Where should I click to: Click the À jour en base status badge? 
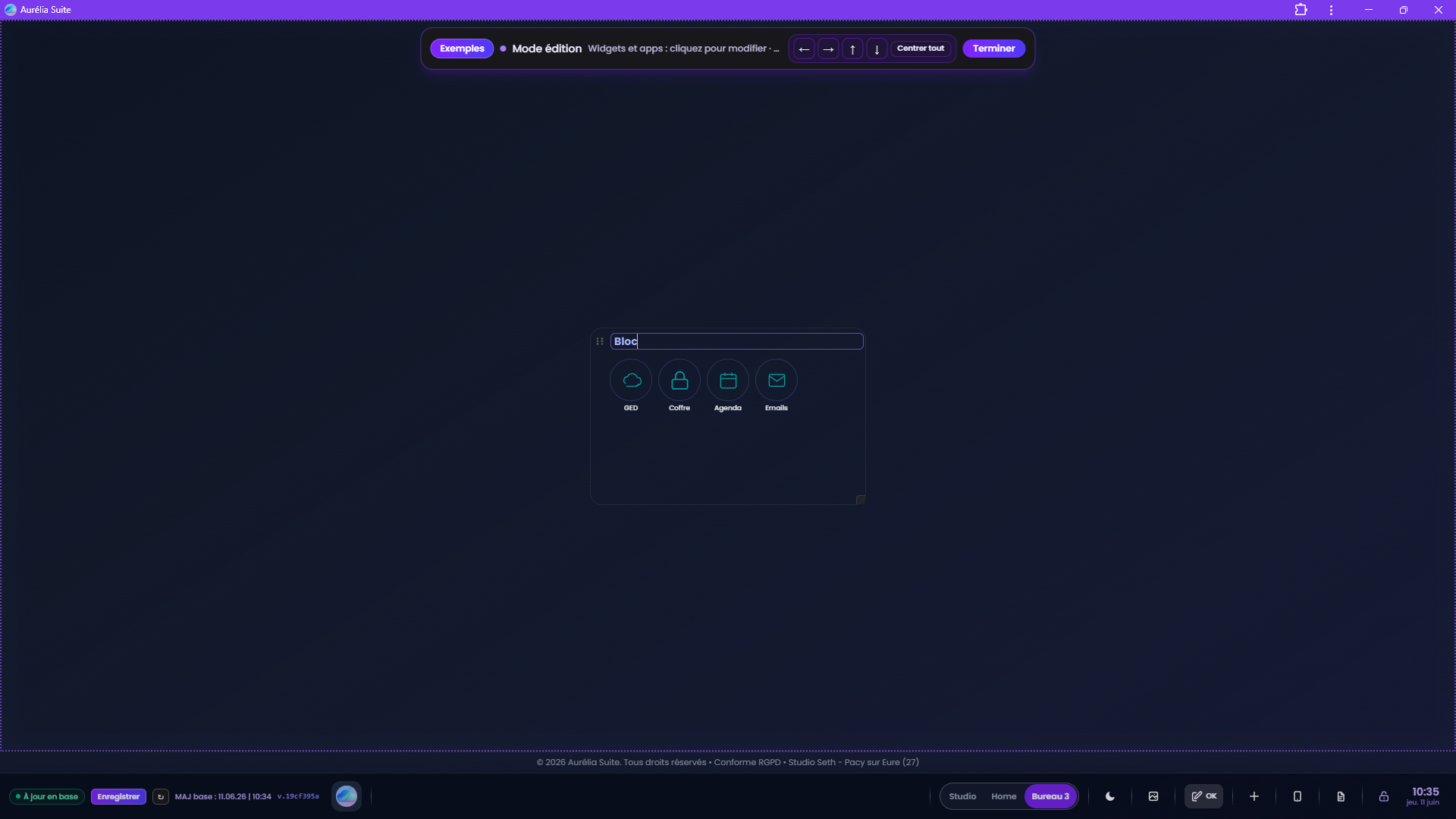click(47, 796)
